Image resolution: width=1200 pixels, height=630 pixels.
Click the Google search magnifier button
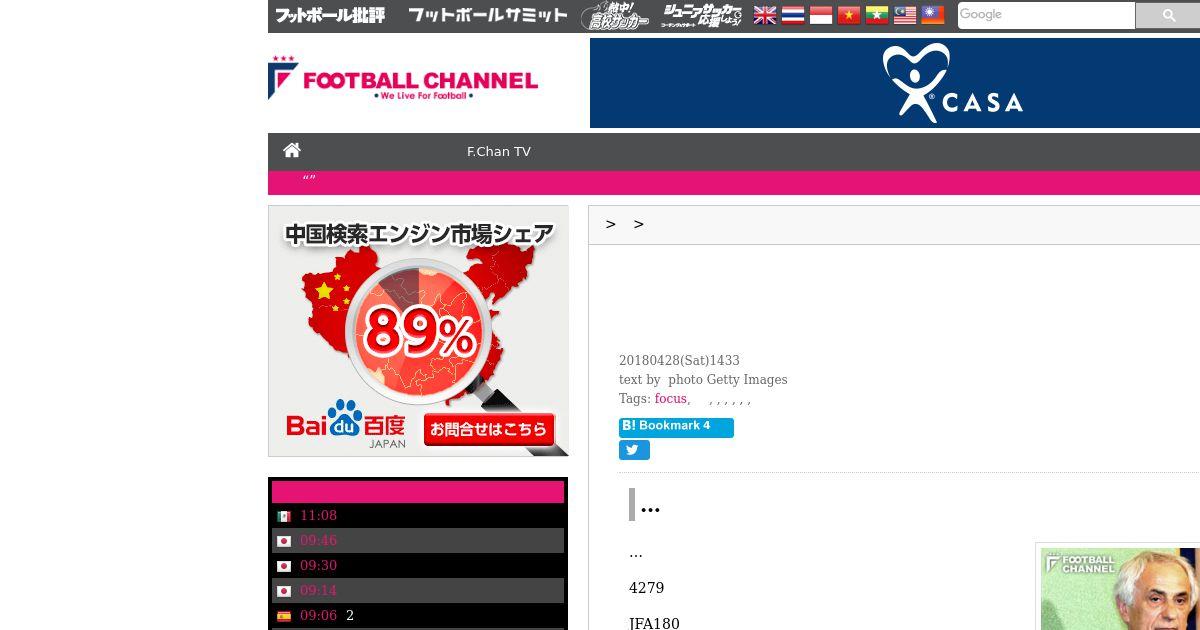pyautogui.click(x=1168, y=15)
